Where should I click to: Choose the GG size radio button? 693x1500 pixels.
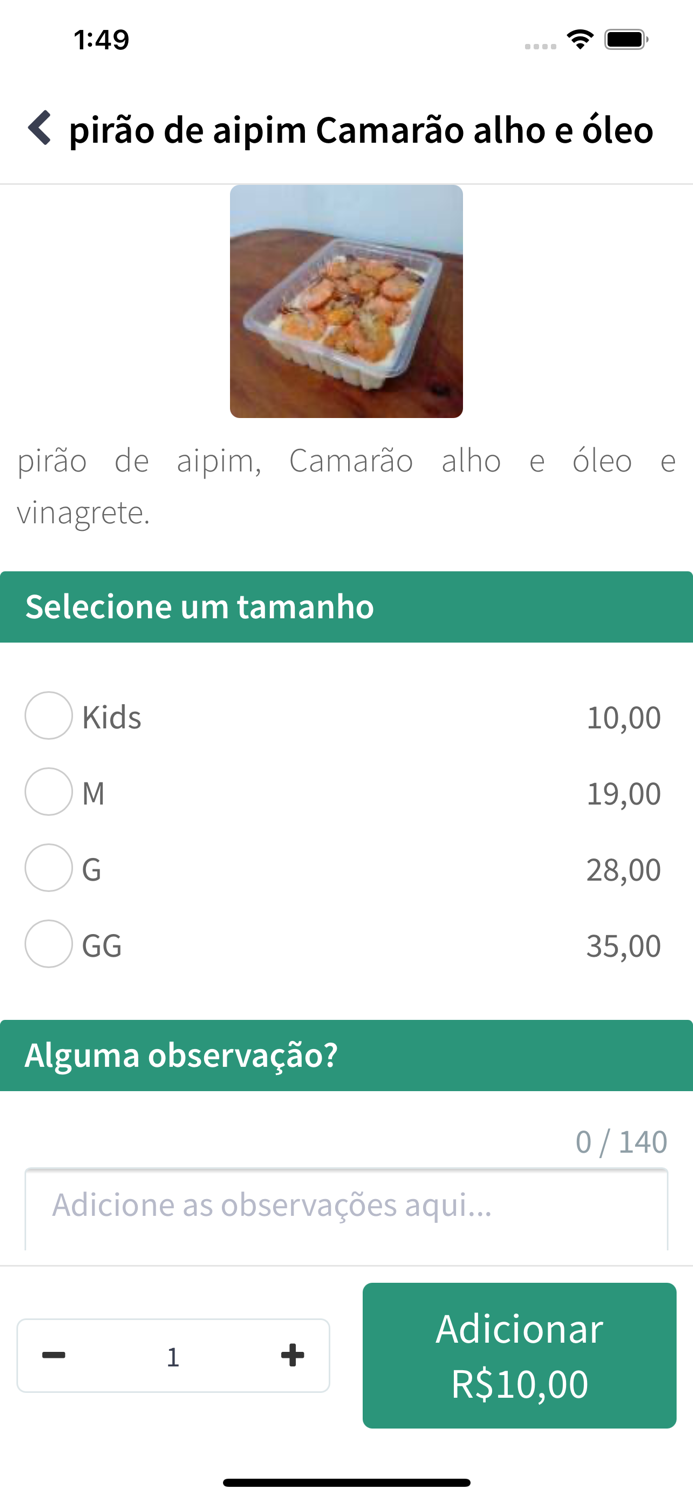[x=48, y=944]
